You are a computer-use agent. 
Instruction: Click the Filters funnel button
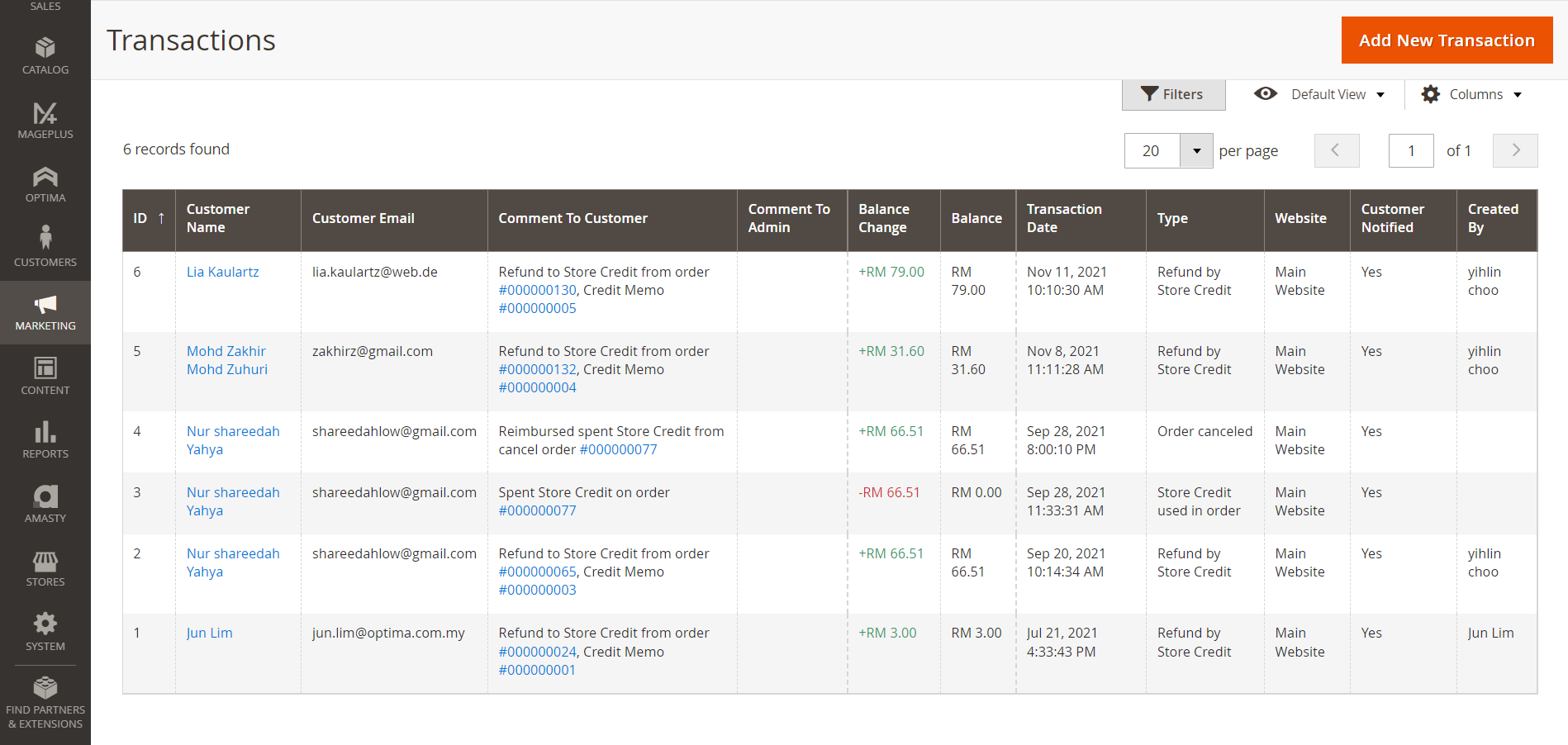[1173, 94]
